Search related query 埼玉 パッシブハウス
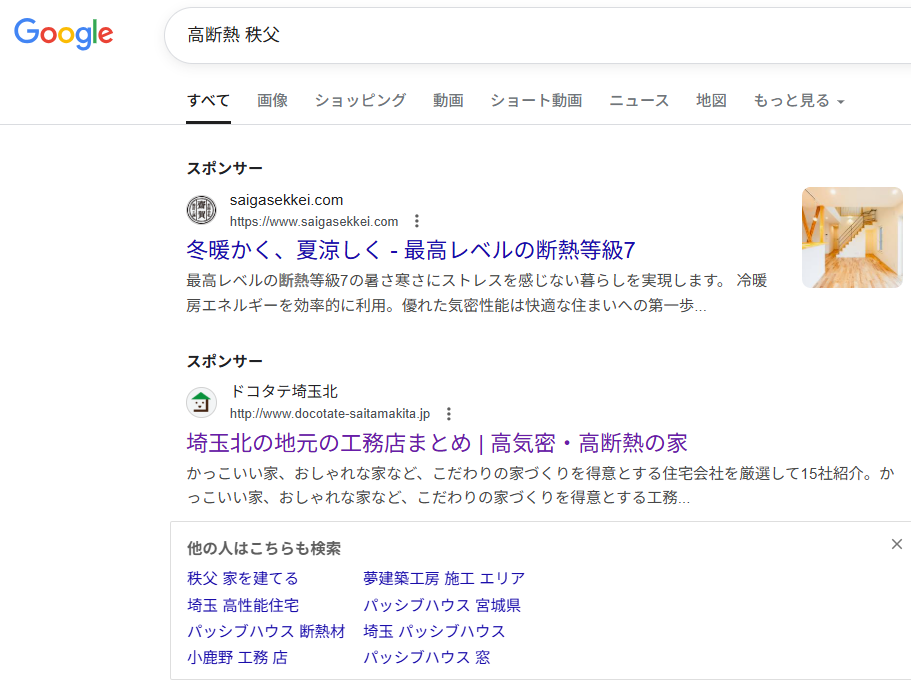Image resolution: width=911 pixels, height=691 pixels. pyautogui.click(x=434, y=631)
